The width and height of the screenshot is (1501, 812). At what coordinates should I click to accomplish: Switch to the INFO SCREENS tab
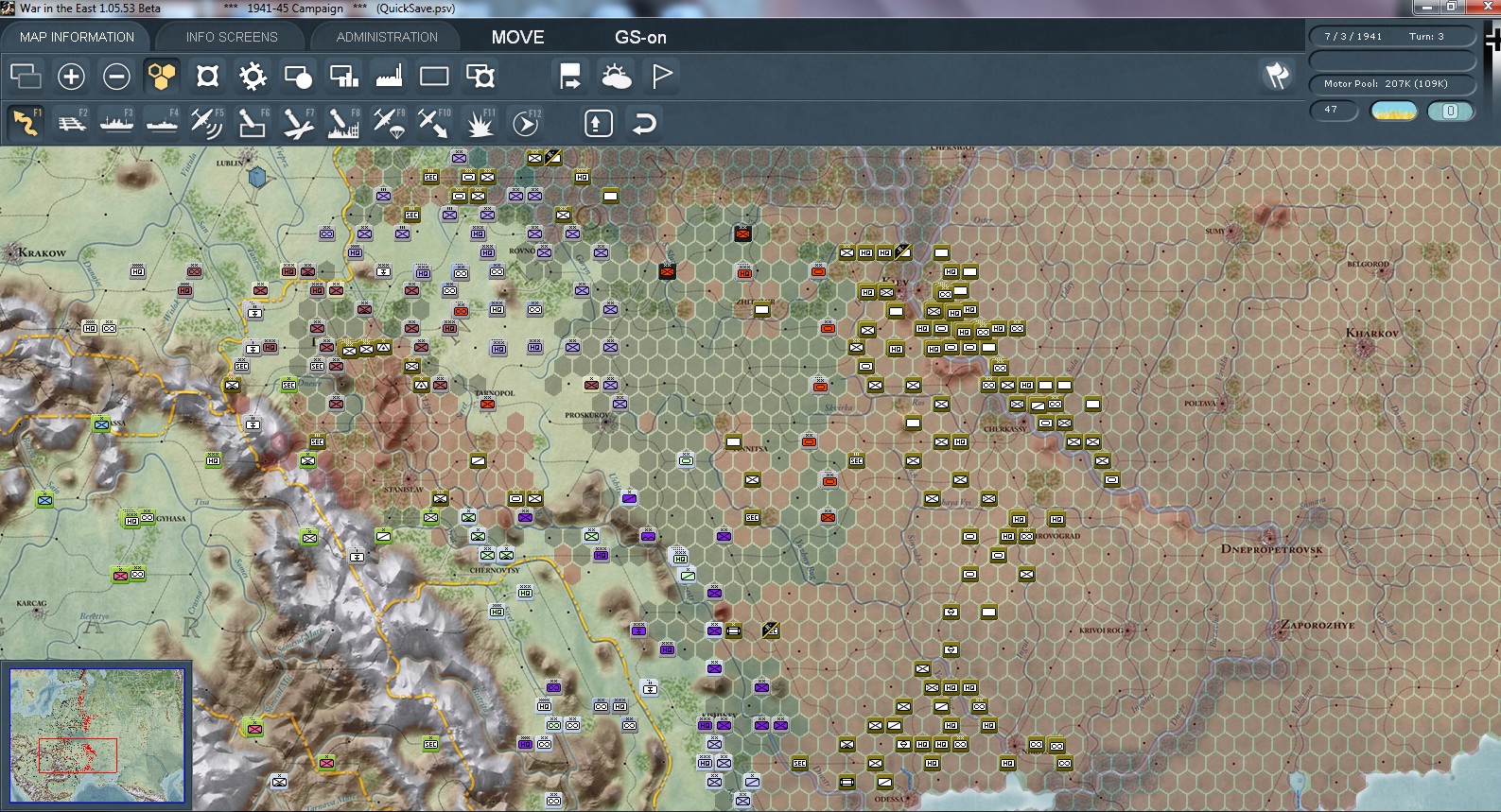[x=232, y=37]
